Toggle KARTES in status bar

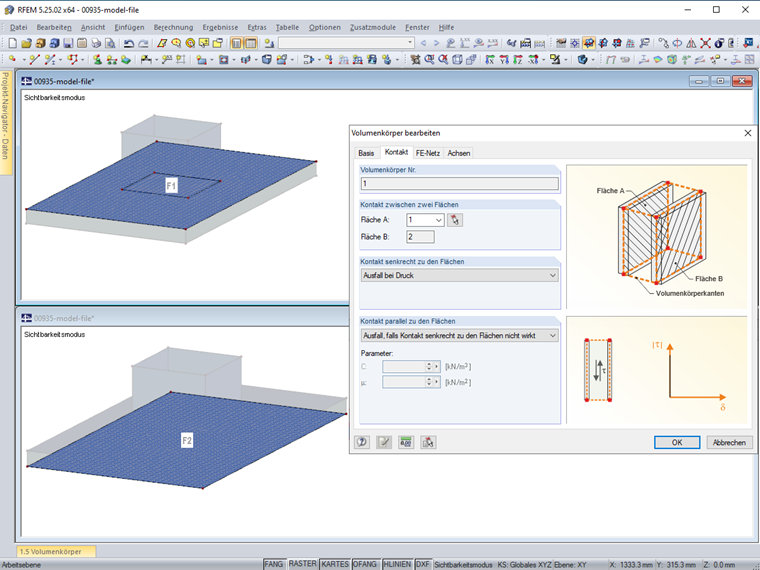(x=335, y=564)
